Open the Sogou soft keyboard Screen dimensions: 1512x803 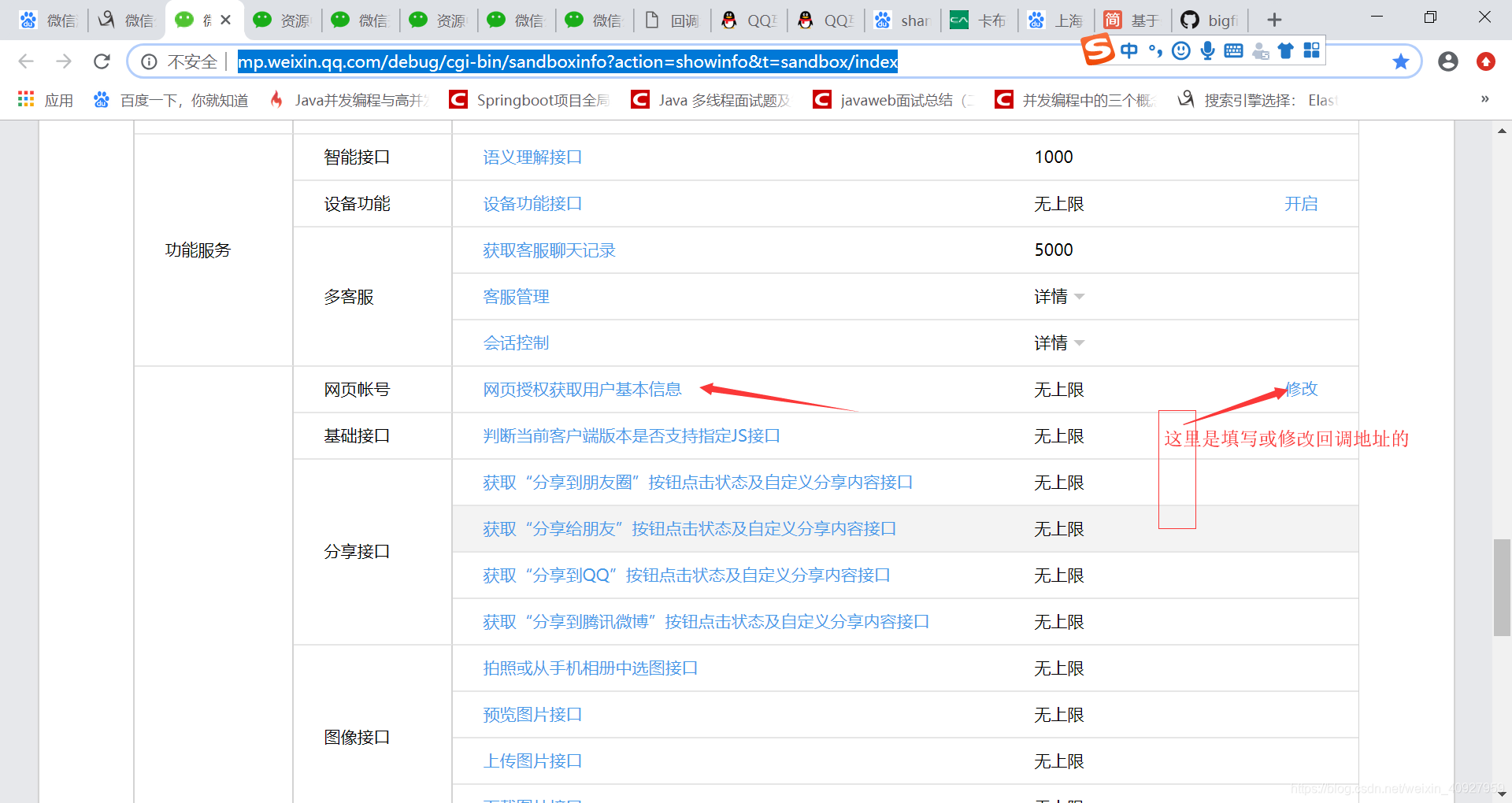(1233, 50)
